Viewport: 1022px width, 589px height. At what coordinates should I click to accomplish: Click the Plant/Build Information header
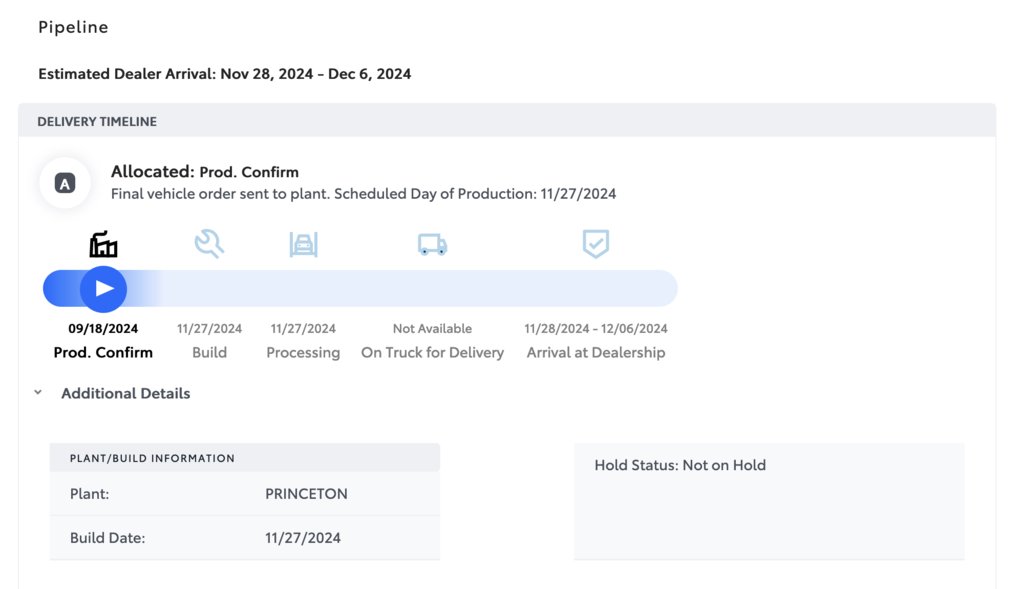point(152,458)
